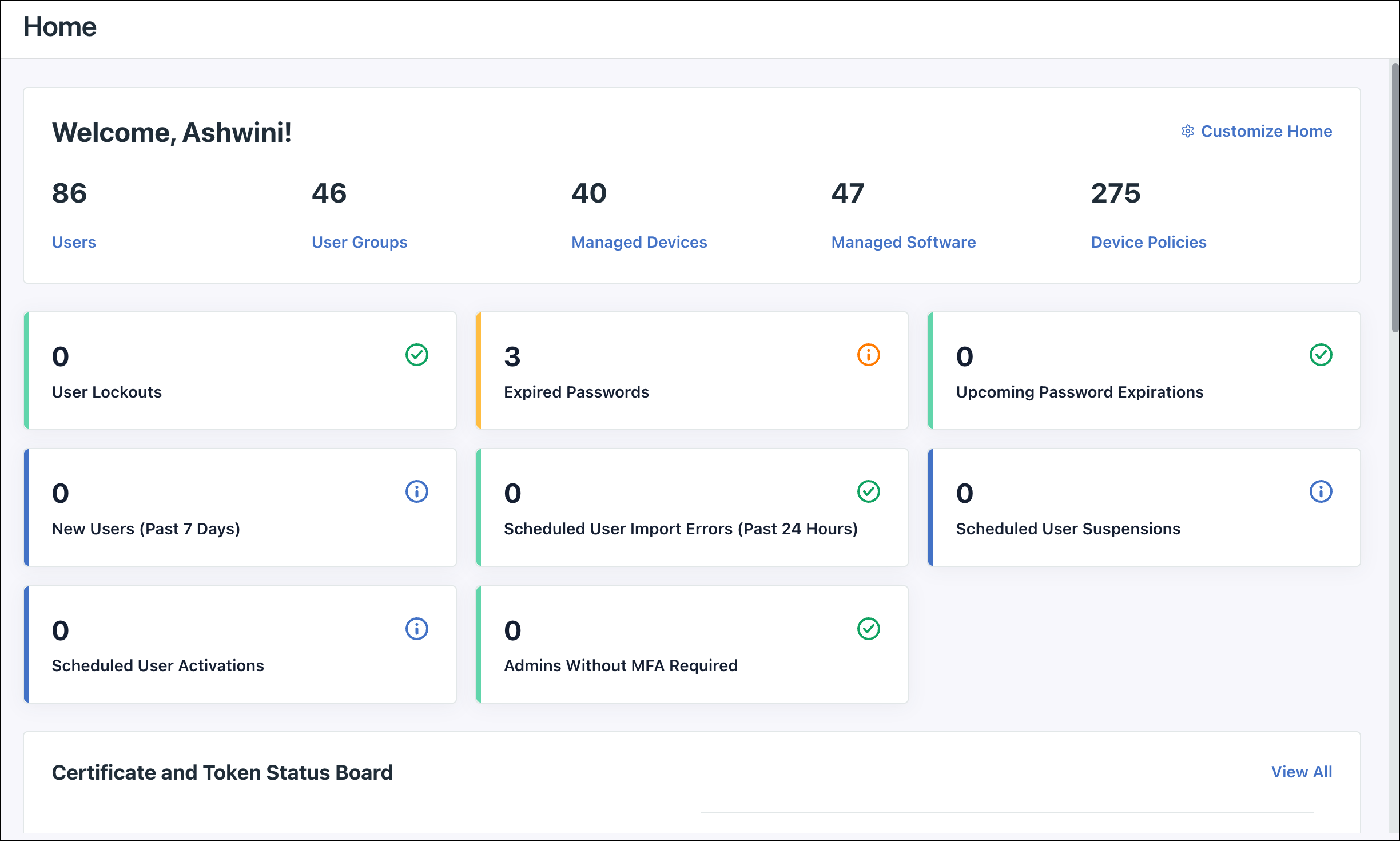The width and height of the screenshot is (1400, 841).
Task: Click check icon on Admins Without MFA Required
Action: pyautogui.click(x=868, y=628)
